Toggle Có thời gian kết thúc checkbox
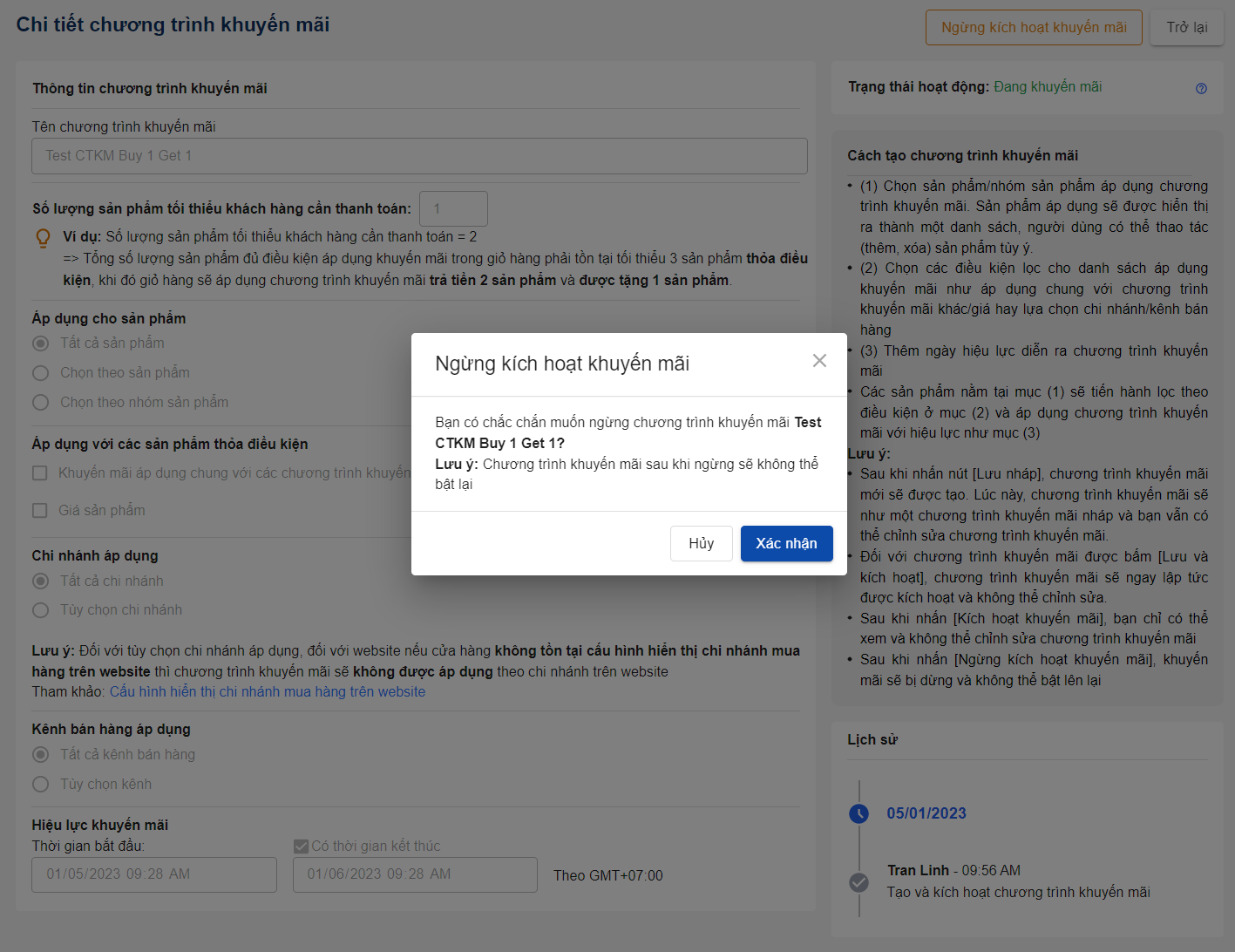The image size is (1235, 952). pyautogui.click(x=301, y=846)
